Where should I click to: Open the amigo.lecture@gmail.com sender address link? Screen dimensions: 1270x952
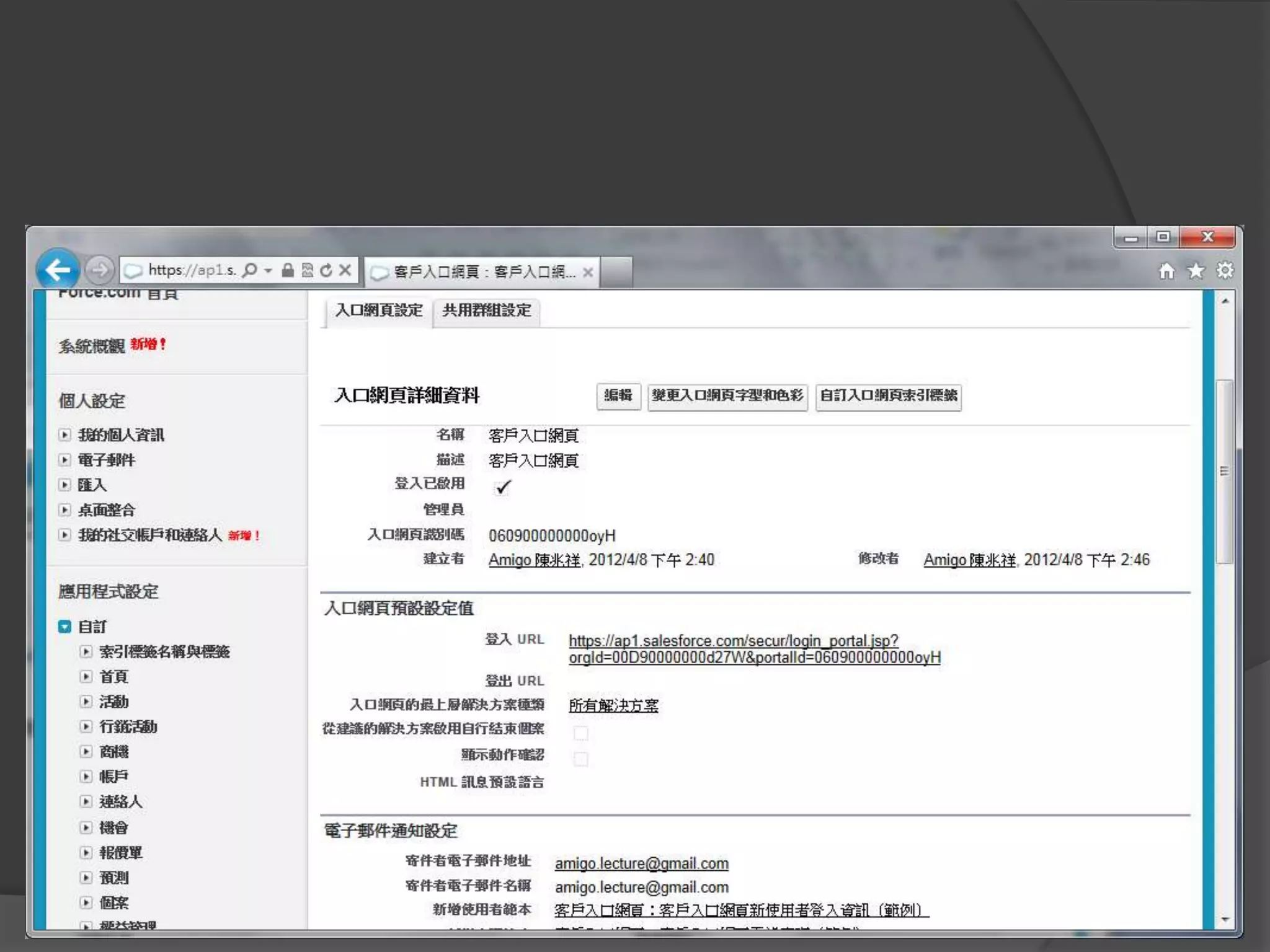point(641,863)
